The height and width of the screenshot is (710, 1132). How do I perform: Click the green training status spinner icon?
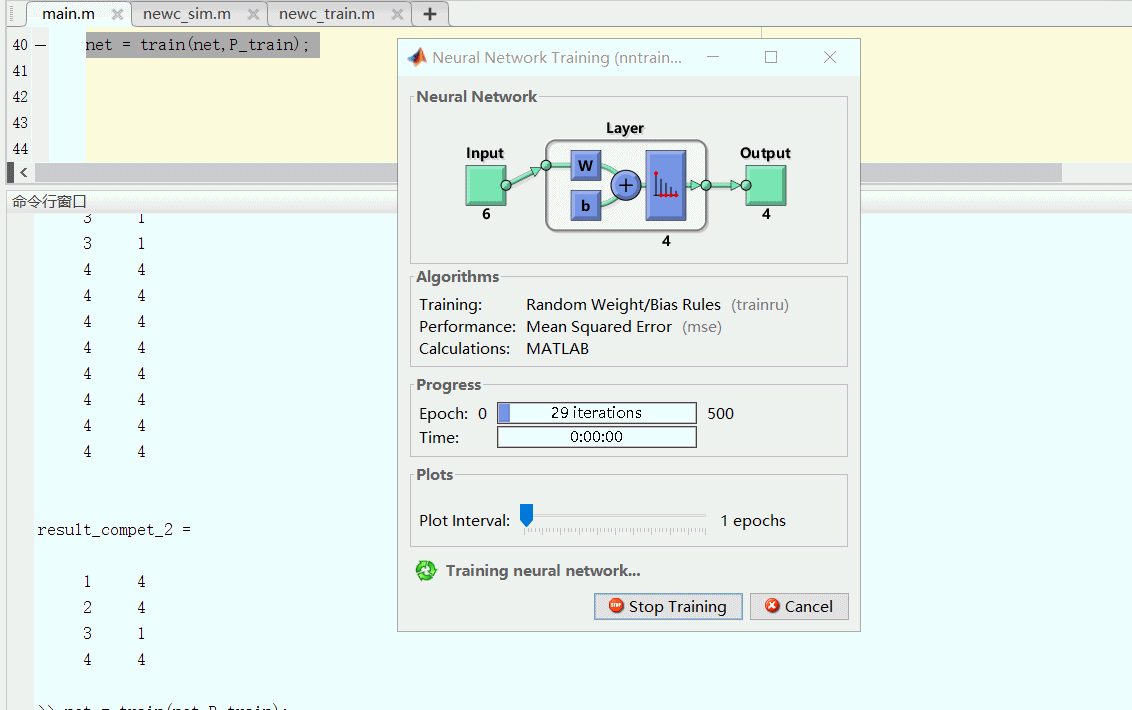(426, 571)
